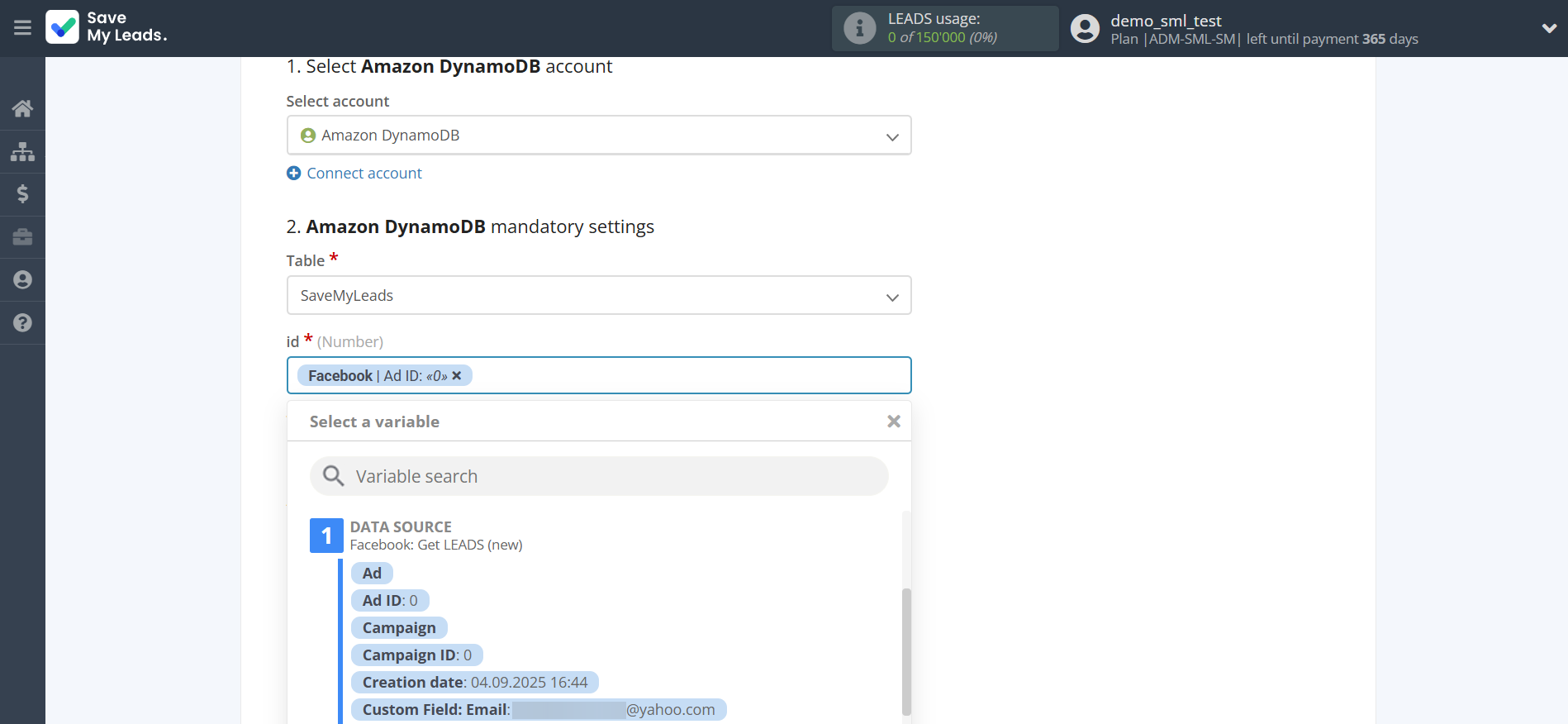1568x724 pixels.
Task: Click the Variable search field
Action: [x=599, y=477]
